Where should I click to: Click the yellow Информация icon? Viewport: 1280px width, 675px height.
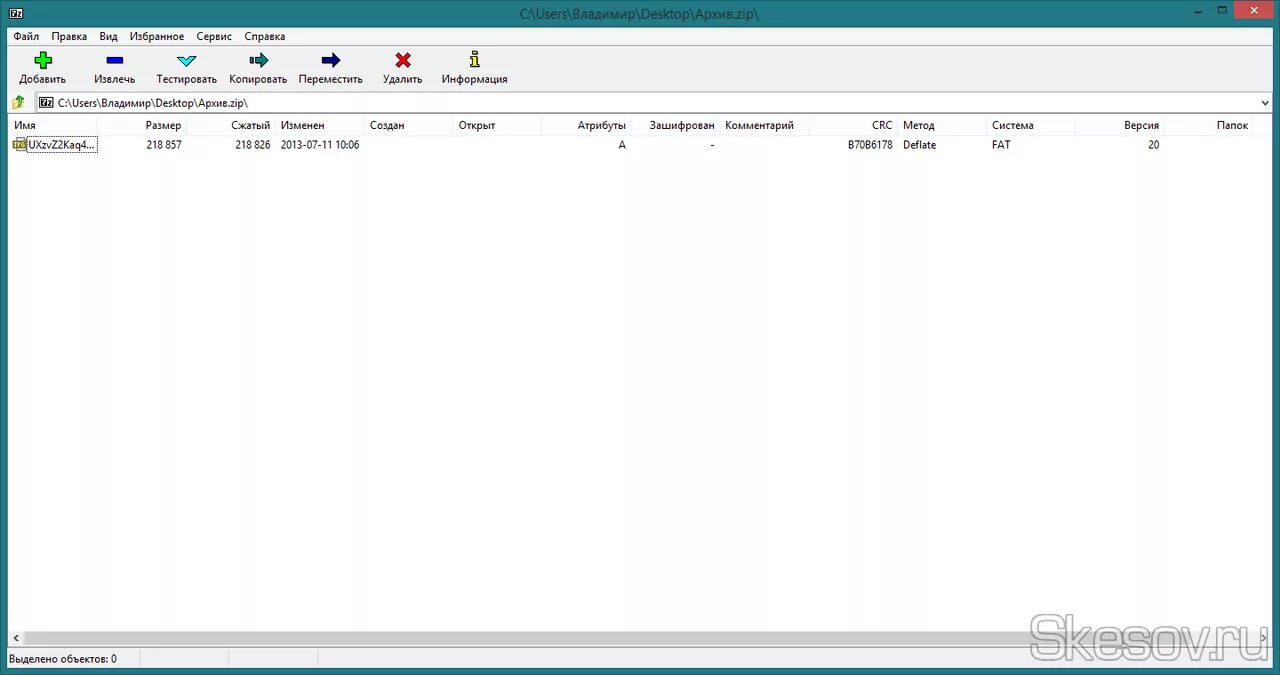[x=475, y=60]
